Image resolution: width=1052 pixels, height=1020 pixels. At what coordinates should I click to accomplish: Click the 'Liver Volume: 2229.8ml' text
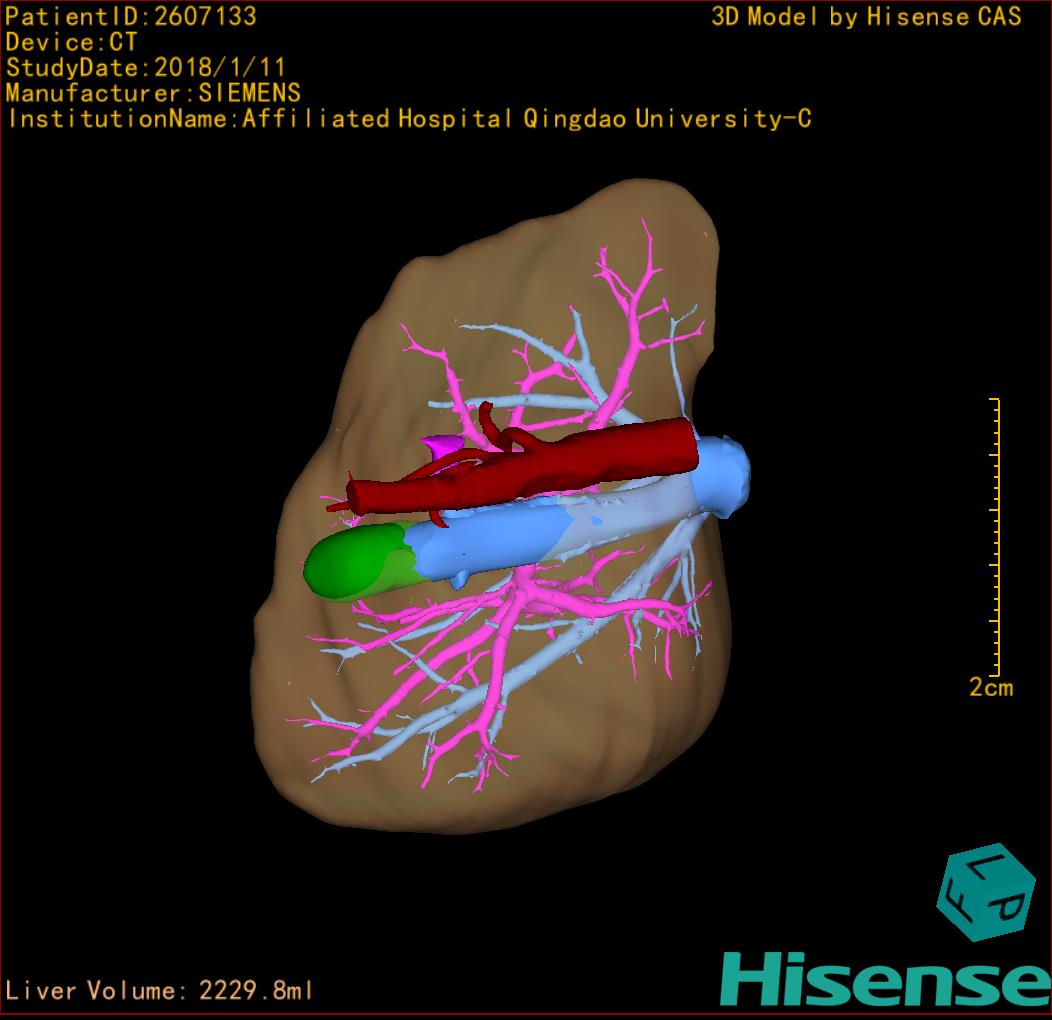[158, 990]
